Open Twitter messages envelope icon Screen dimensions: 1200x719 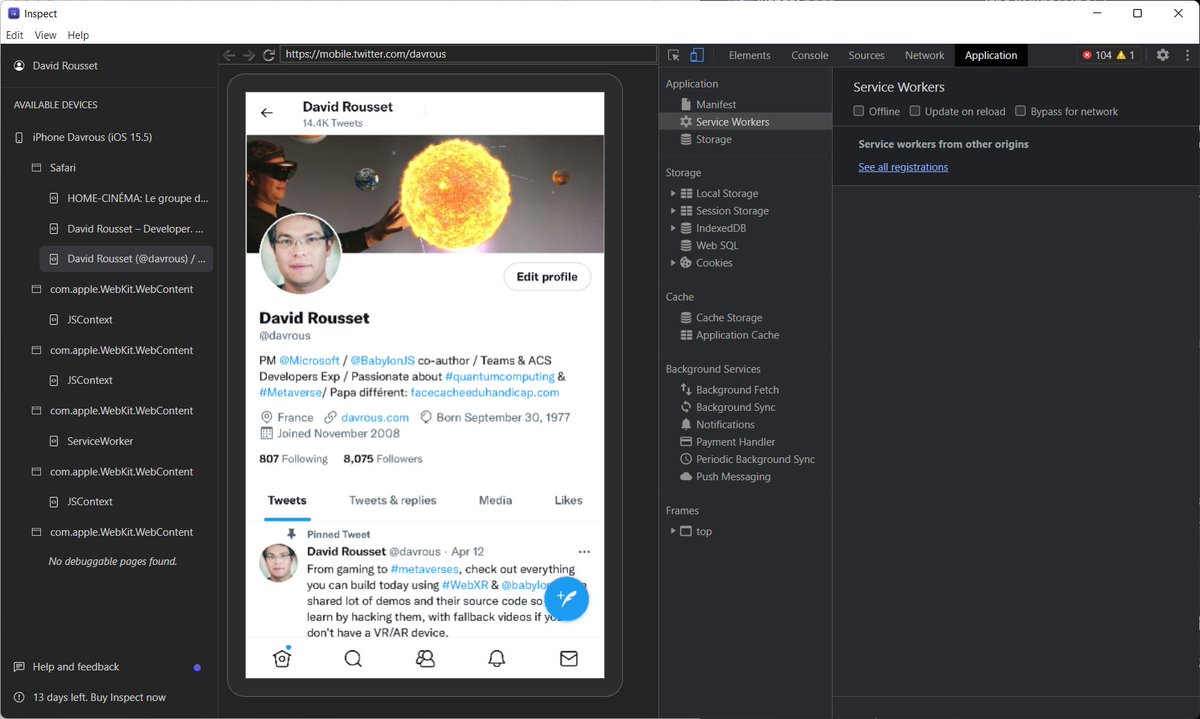click(x=569, y=658)
